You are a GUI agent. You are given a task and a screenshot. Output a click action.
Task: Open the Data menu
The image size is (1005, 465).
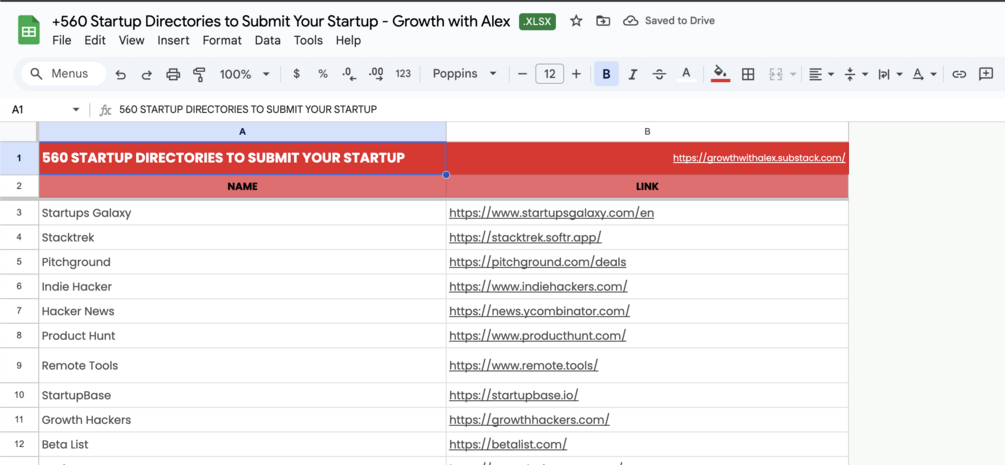(x=268, y=41)
